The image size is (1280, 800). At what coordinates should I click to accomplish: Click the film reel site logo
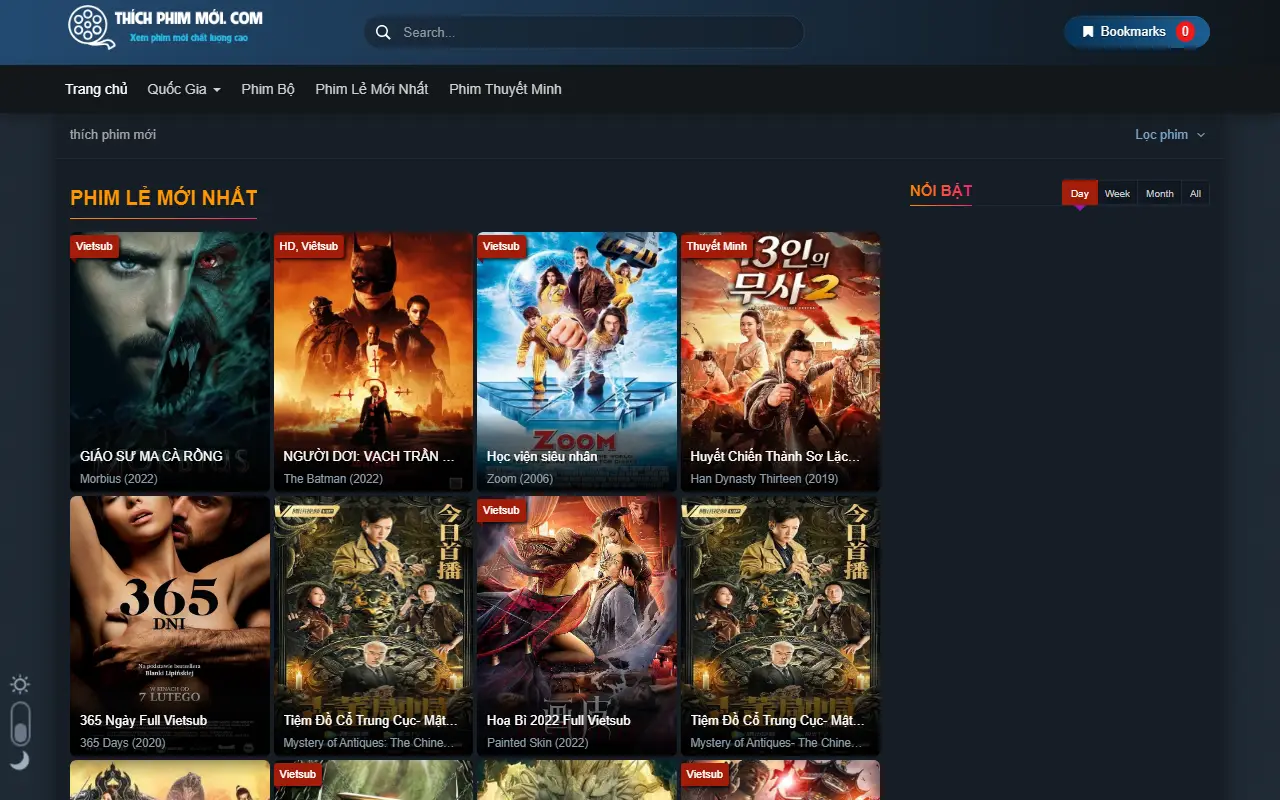coord(166,27)
